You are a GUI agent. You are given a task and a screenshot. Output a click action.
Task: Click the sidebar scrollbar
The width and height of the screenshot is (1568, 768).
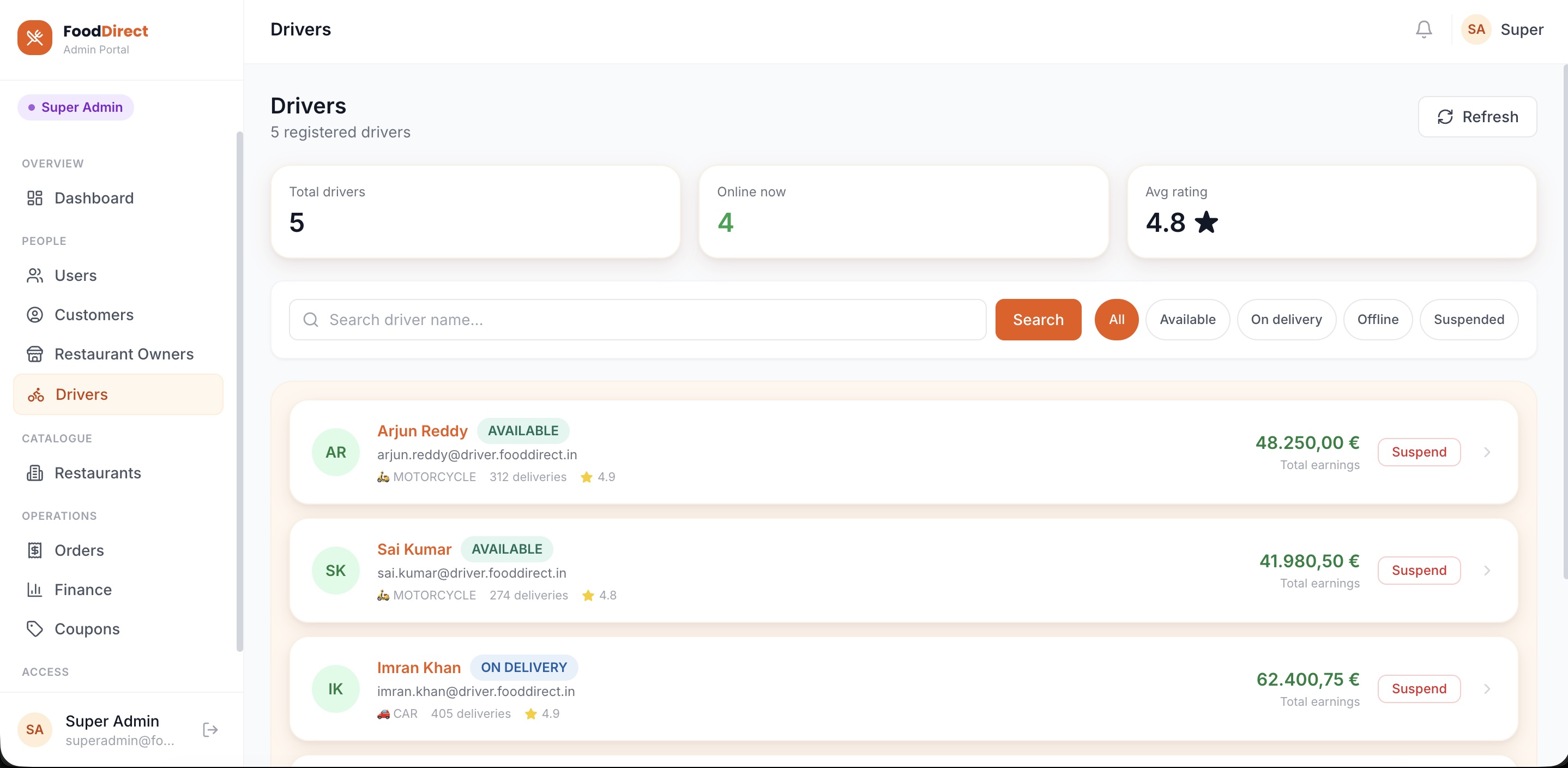[x=239, y=391]
